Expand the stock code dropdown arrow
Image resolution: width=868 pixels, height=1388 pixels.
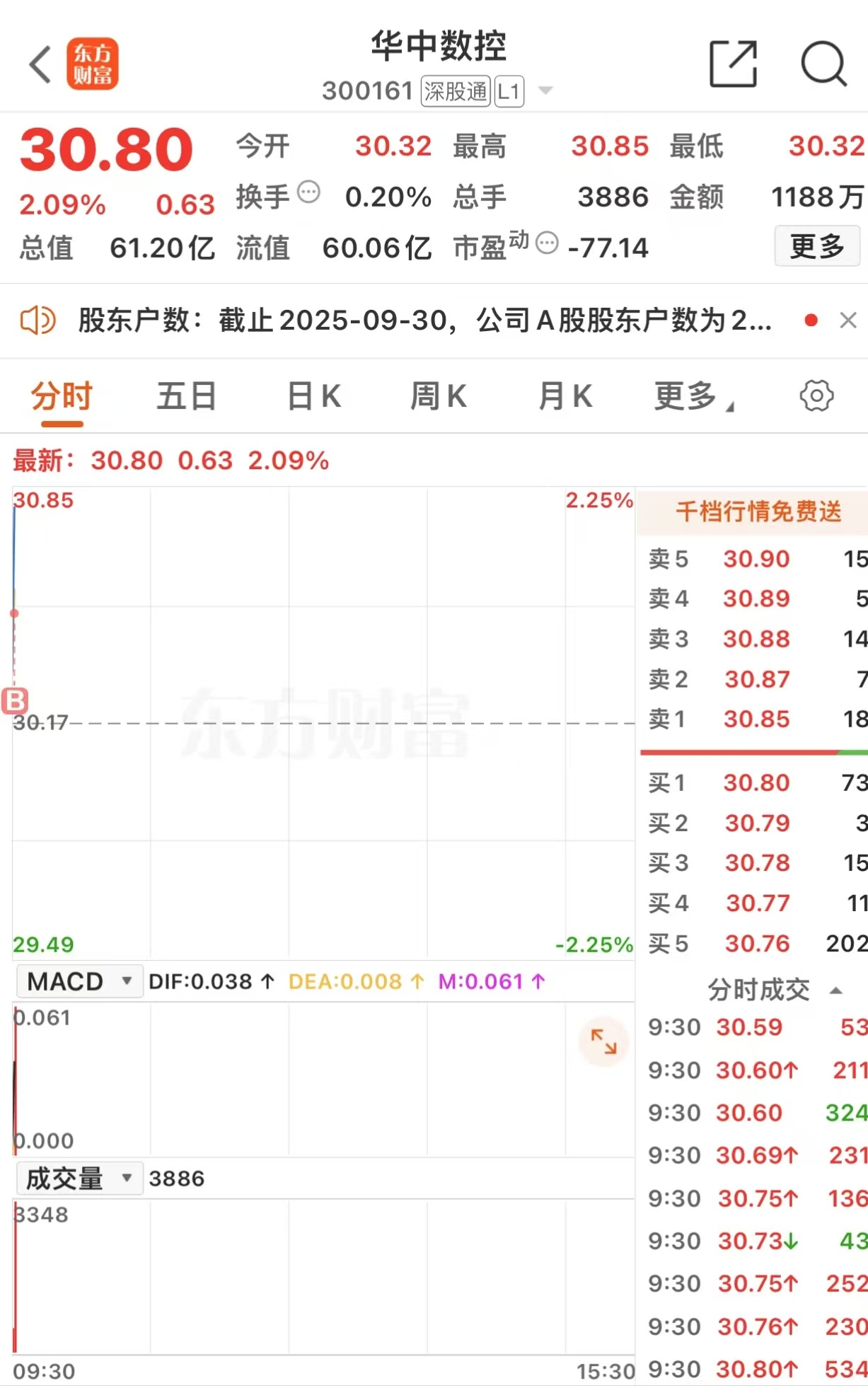[545, 91]
